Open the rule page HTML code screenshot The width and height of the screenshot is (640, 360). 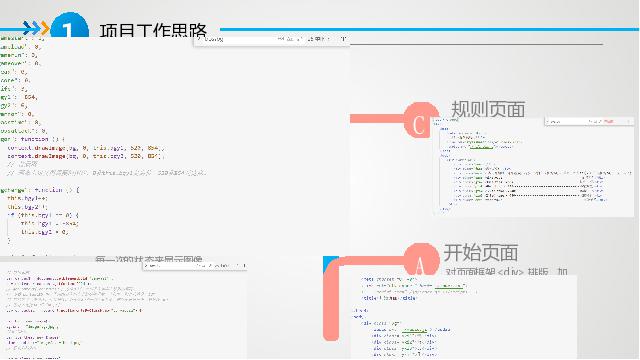[x=533, y=167]
